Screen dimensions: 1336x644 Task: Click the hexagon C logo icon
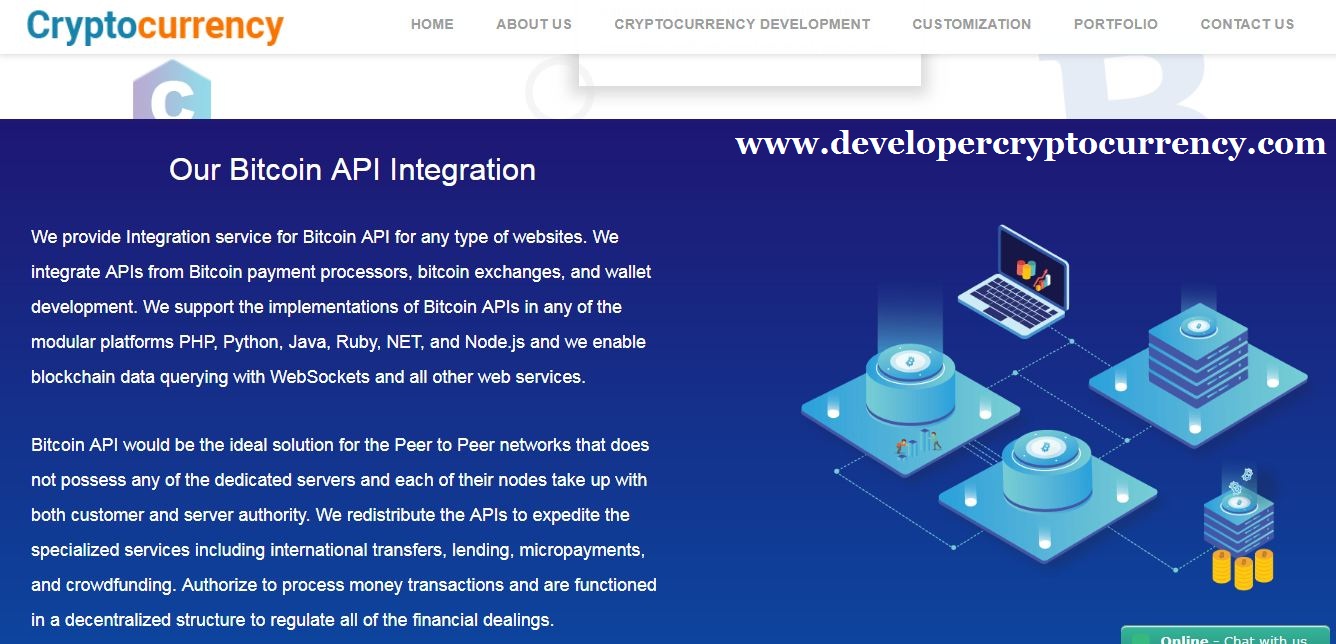[172, 90]
